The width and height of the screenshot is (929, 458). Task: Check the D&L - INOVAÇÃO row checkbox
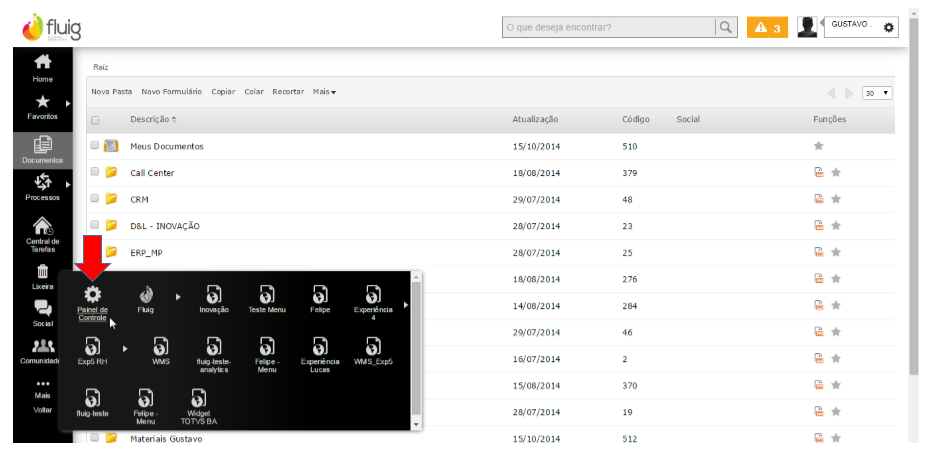coord(95,225)
